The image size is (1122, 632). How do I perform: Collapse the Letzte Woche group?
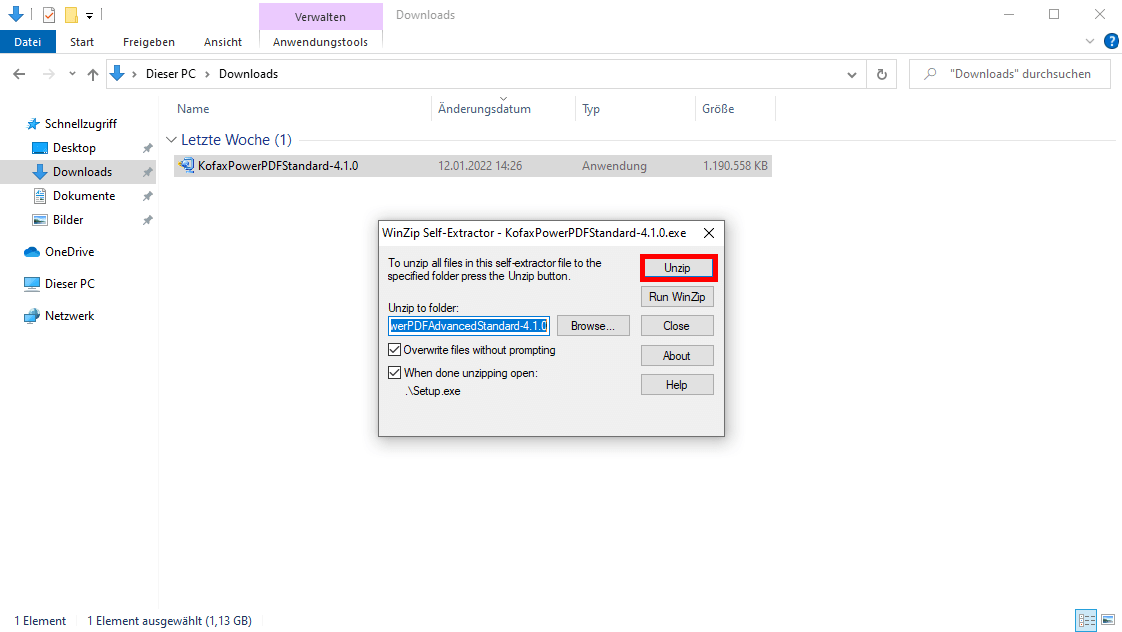[172, 140]
